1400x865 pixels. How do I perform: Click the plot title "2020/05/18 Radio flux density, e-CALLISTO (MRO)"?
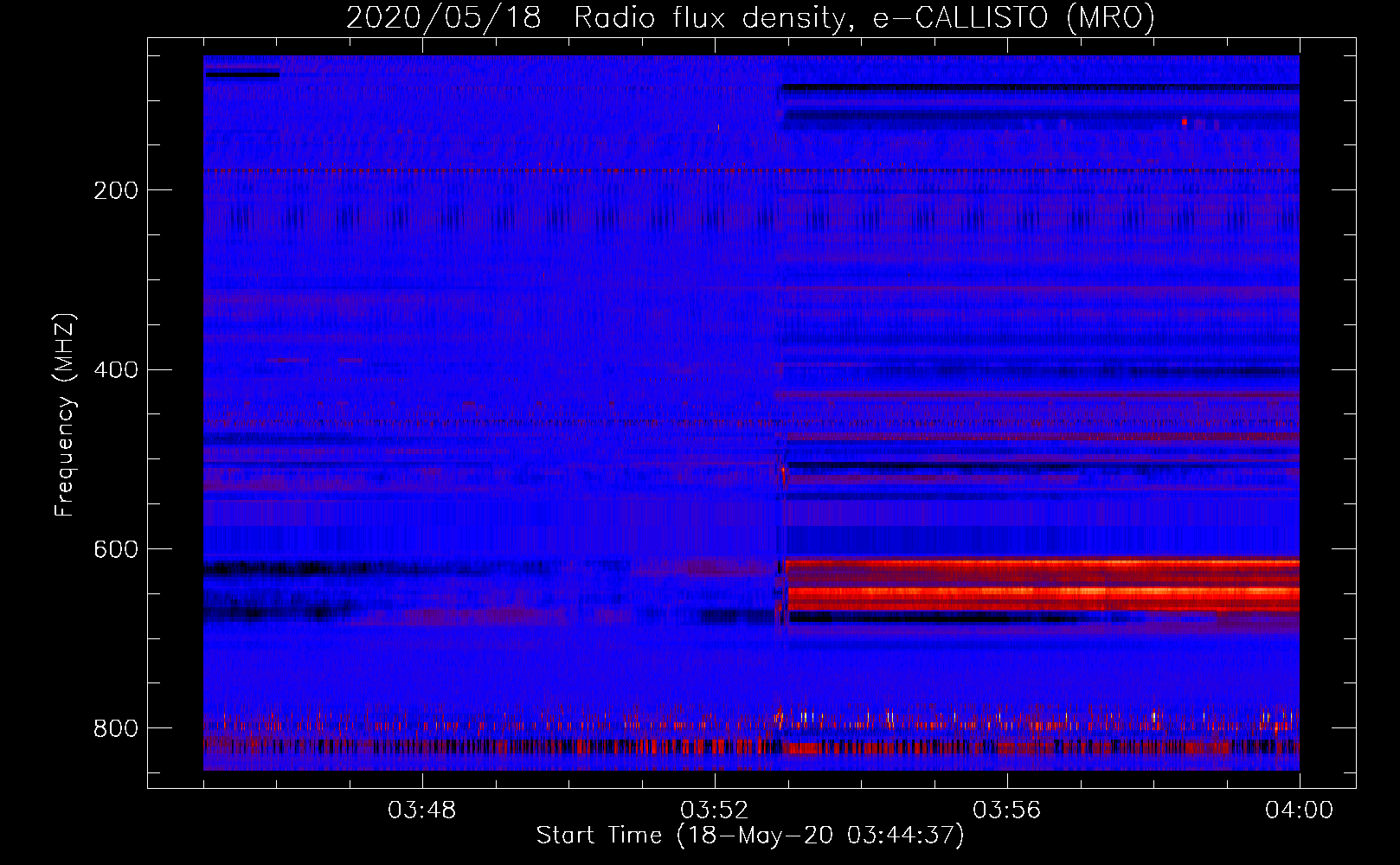point(750,17)
